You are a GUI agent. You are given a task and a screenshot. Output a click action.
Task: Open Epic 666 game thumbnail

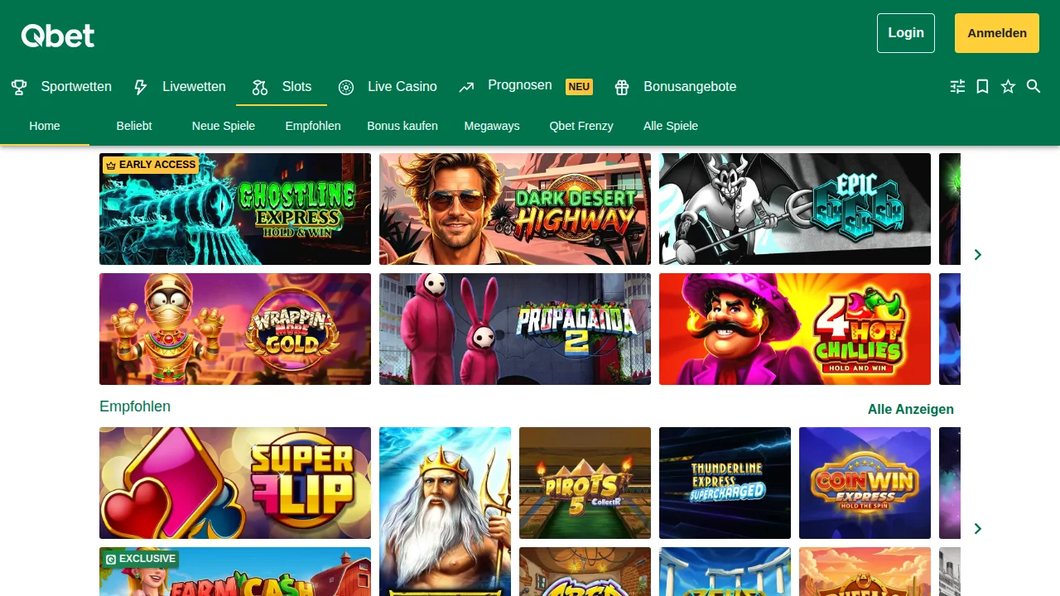pos(795,209)
